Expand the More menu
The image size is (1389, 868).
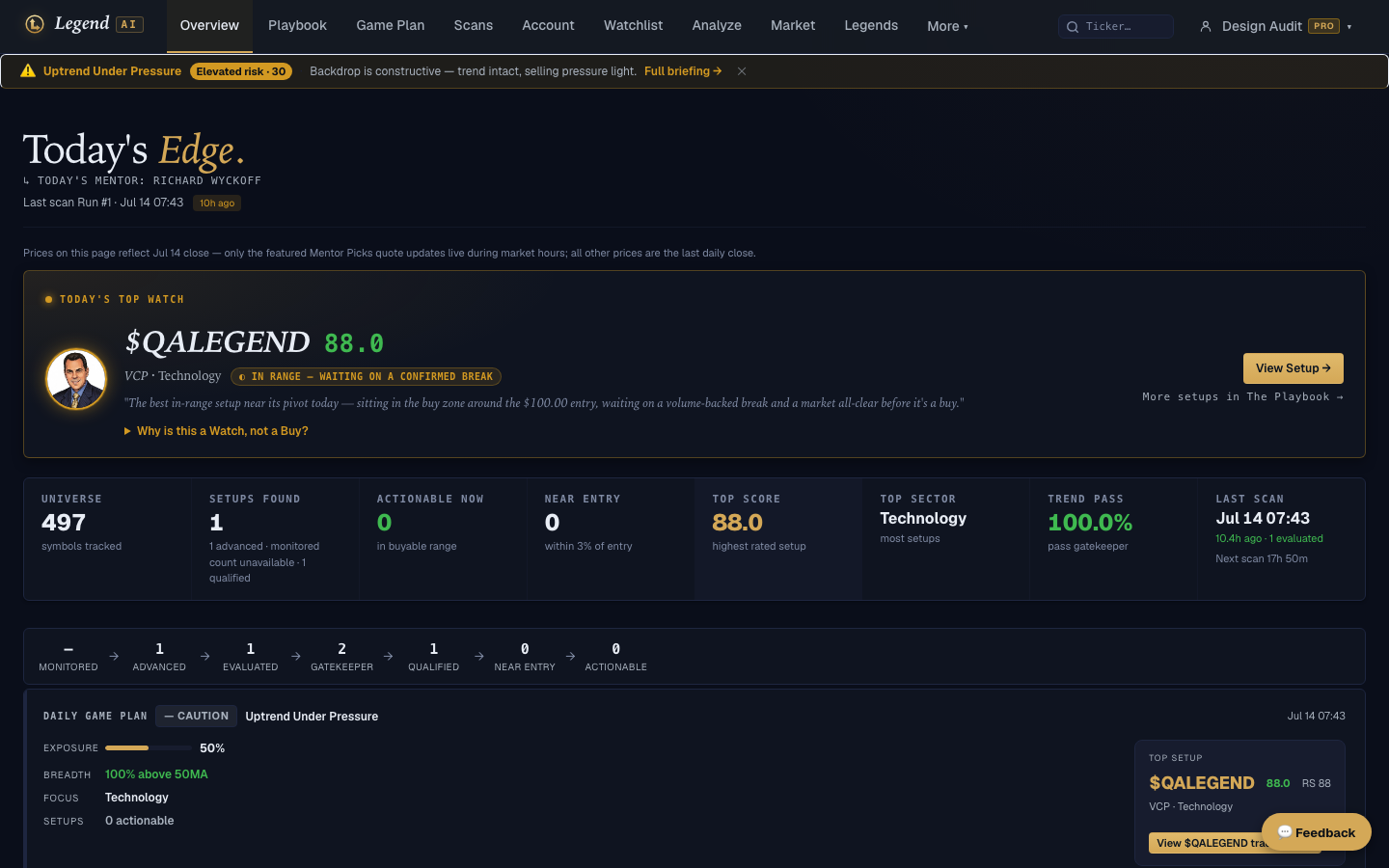(947, 26)
